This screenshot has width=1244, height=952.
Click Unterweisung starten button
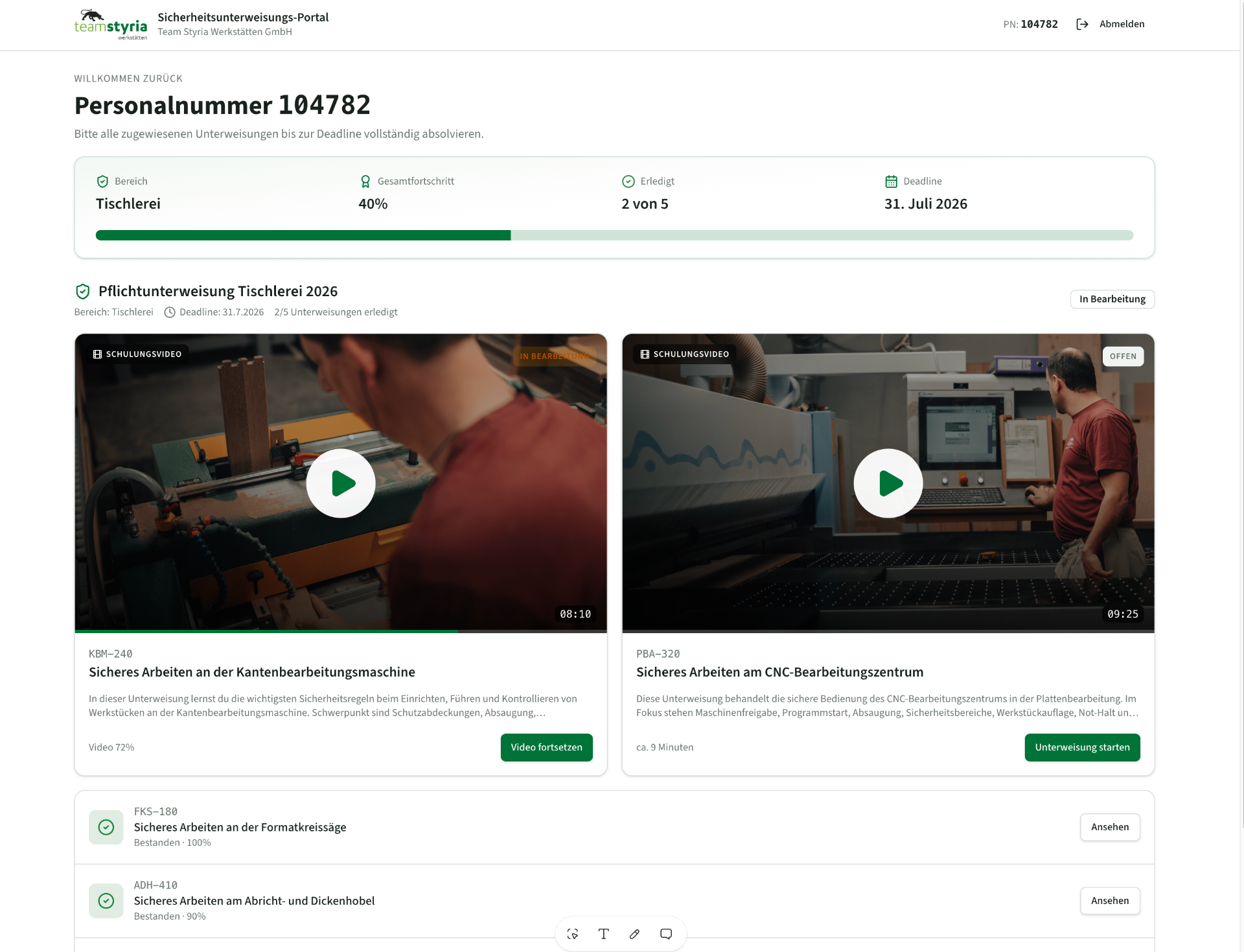(x=1082, y=747)
